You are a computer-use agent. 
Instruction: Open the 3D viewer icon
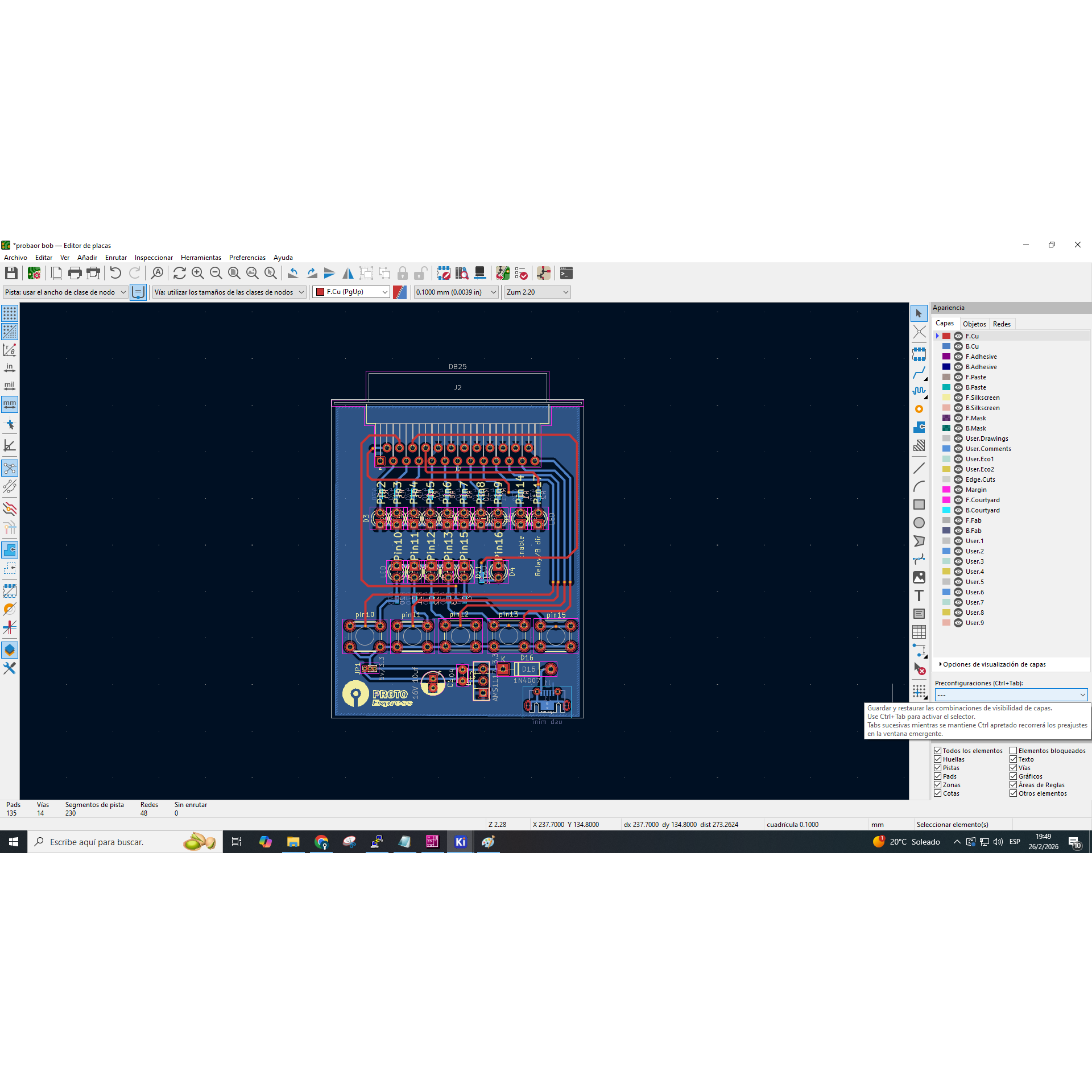click(x=479, y=274)
